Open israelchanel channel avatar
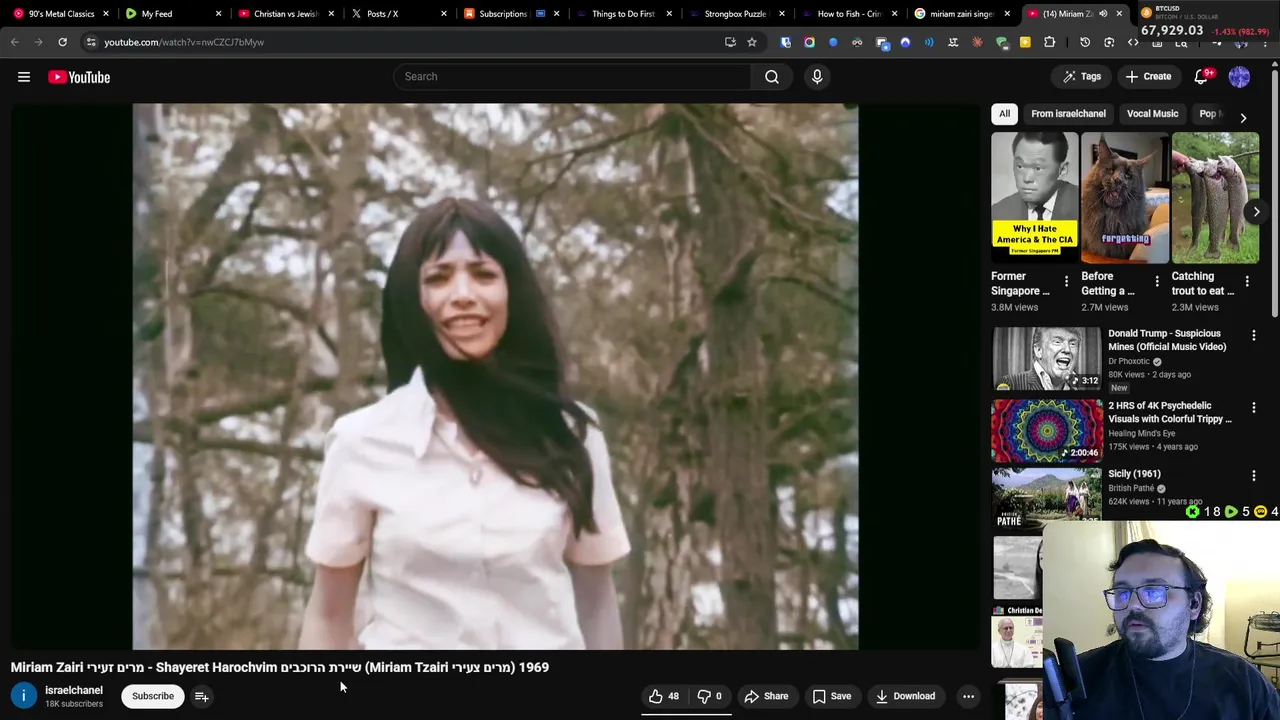 pyautogui.click(x=24, y=696)
